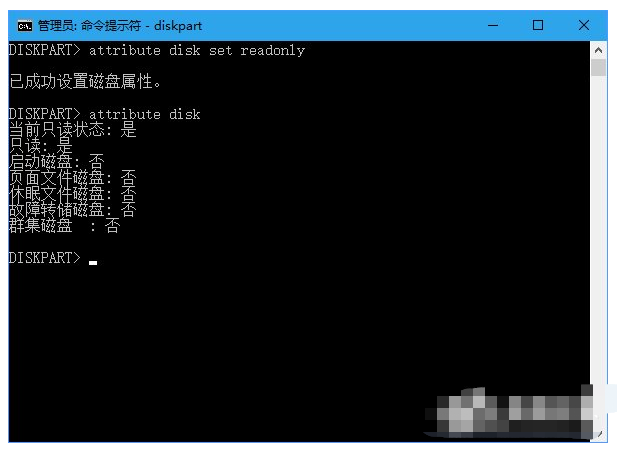The width and height of the screenshot is (620, 453).
Task: Click the 只读: 是 output line
Action: click(41, 146)
